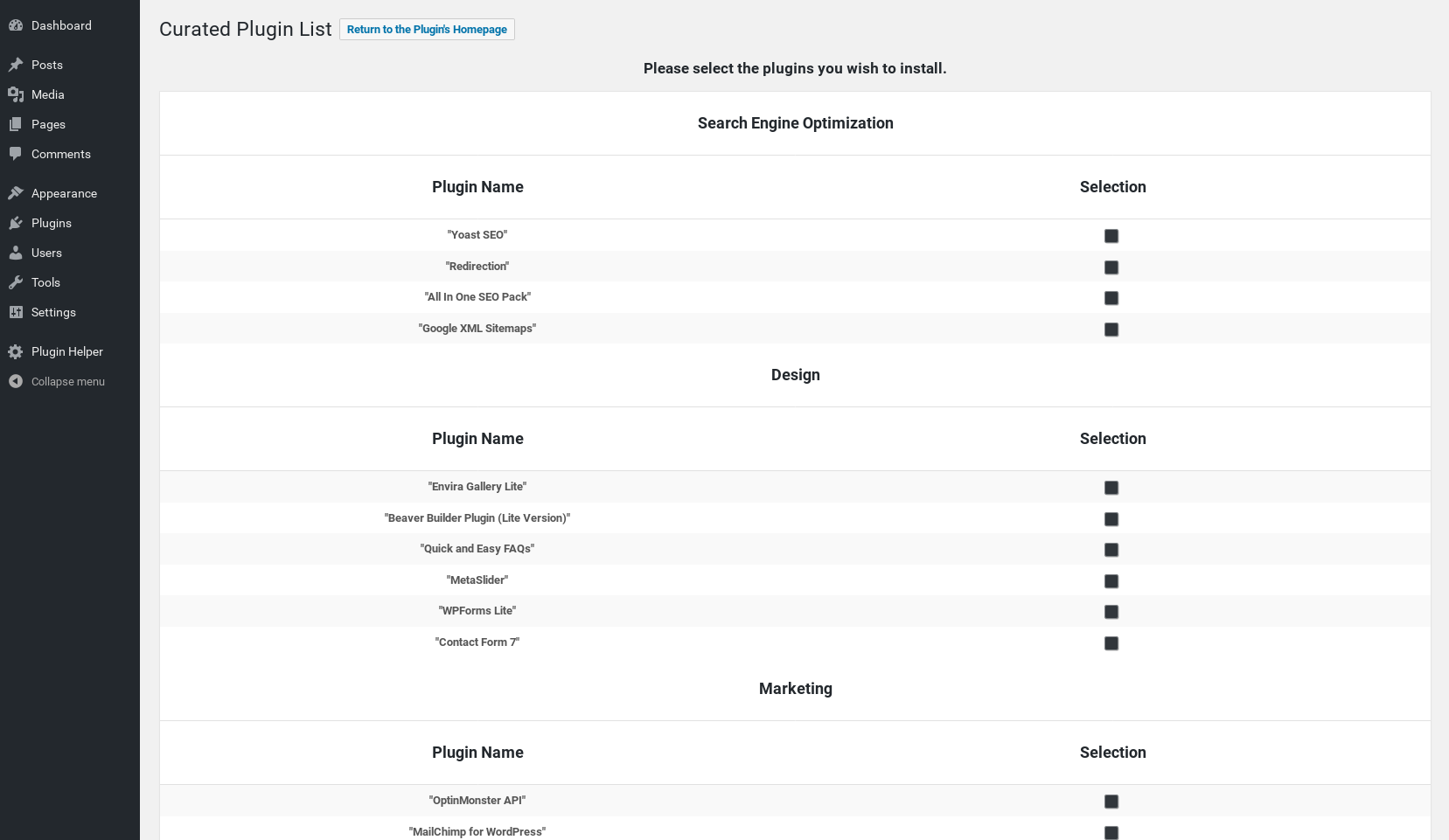Check the Redirection plugin checkbox

pos(1111,267)
